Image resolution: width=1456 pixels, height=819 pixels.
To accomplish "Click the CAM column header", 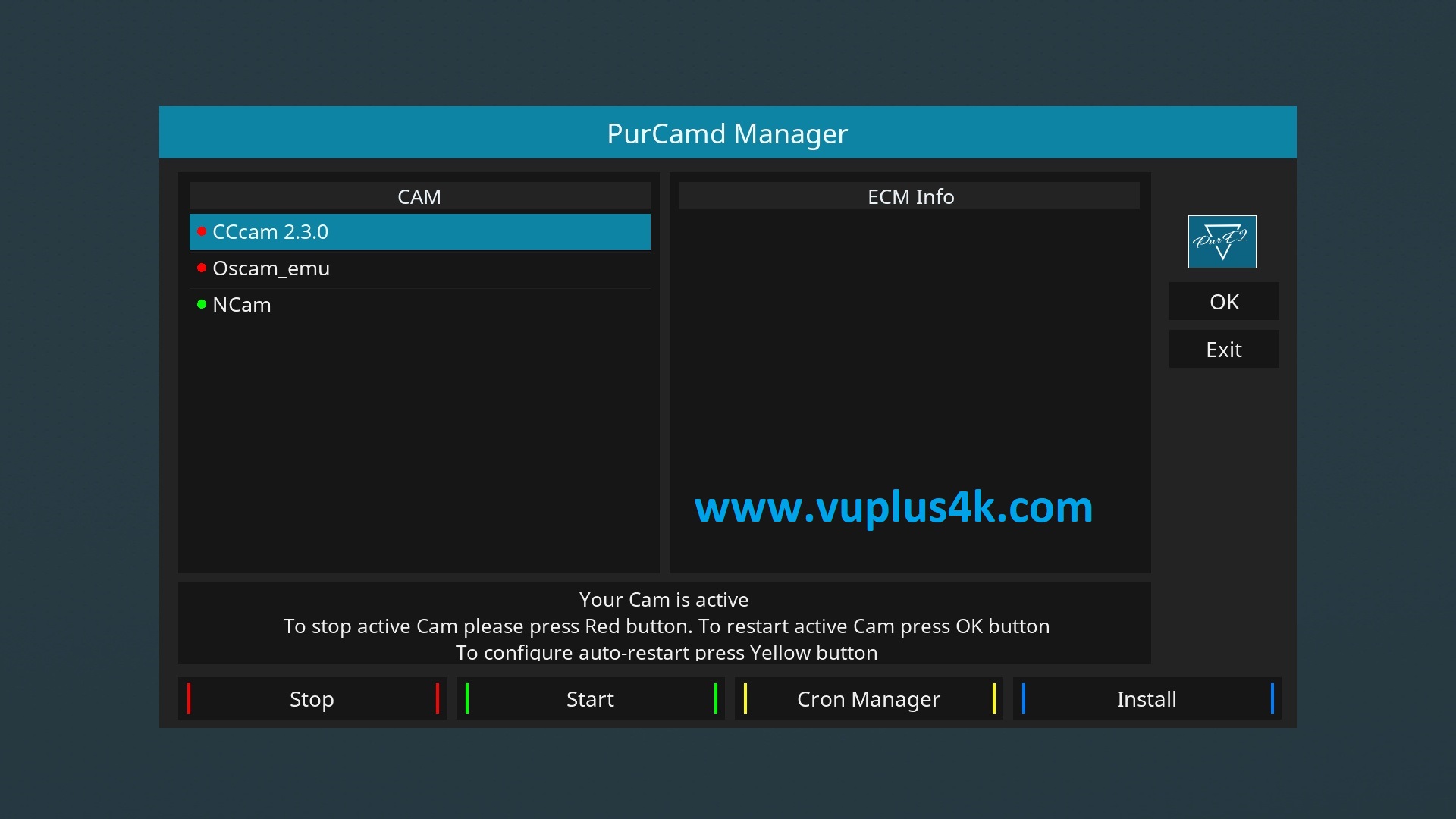I will click(x=420, y=196).
